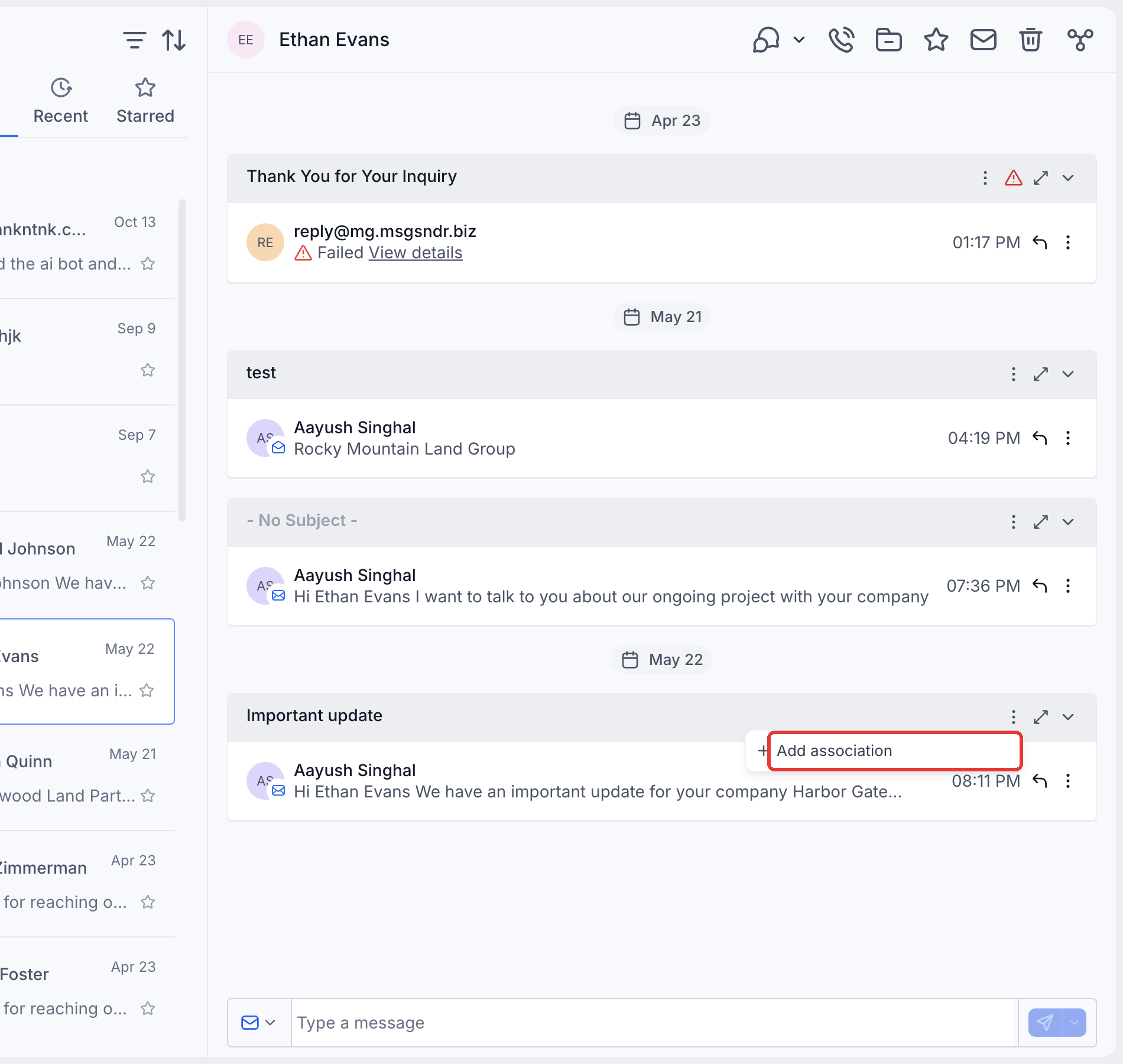The height and width of the screenshot is (1064, 1123).
Task: Expand the dropdown next to headset icon
Action: (x=799, y=40)
